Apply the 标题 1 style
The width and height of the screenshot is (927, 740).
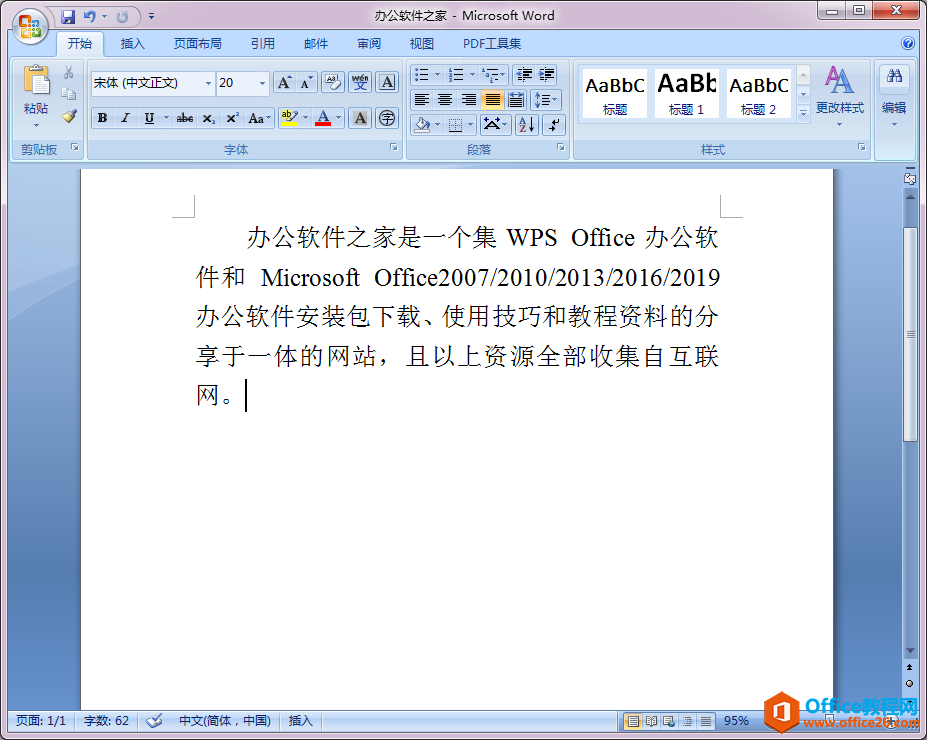[686, 93]
